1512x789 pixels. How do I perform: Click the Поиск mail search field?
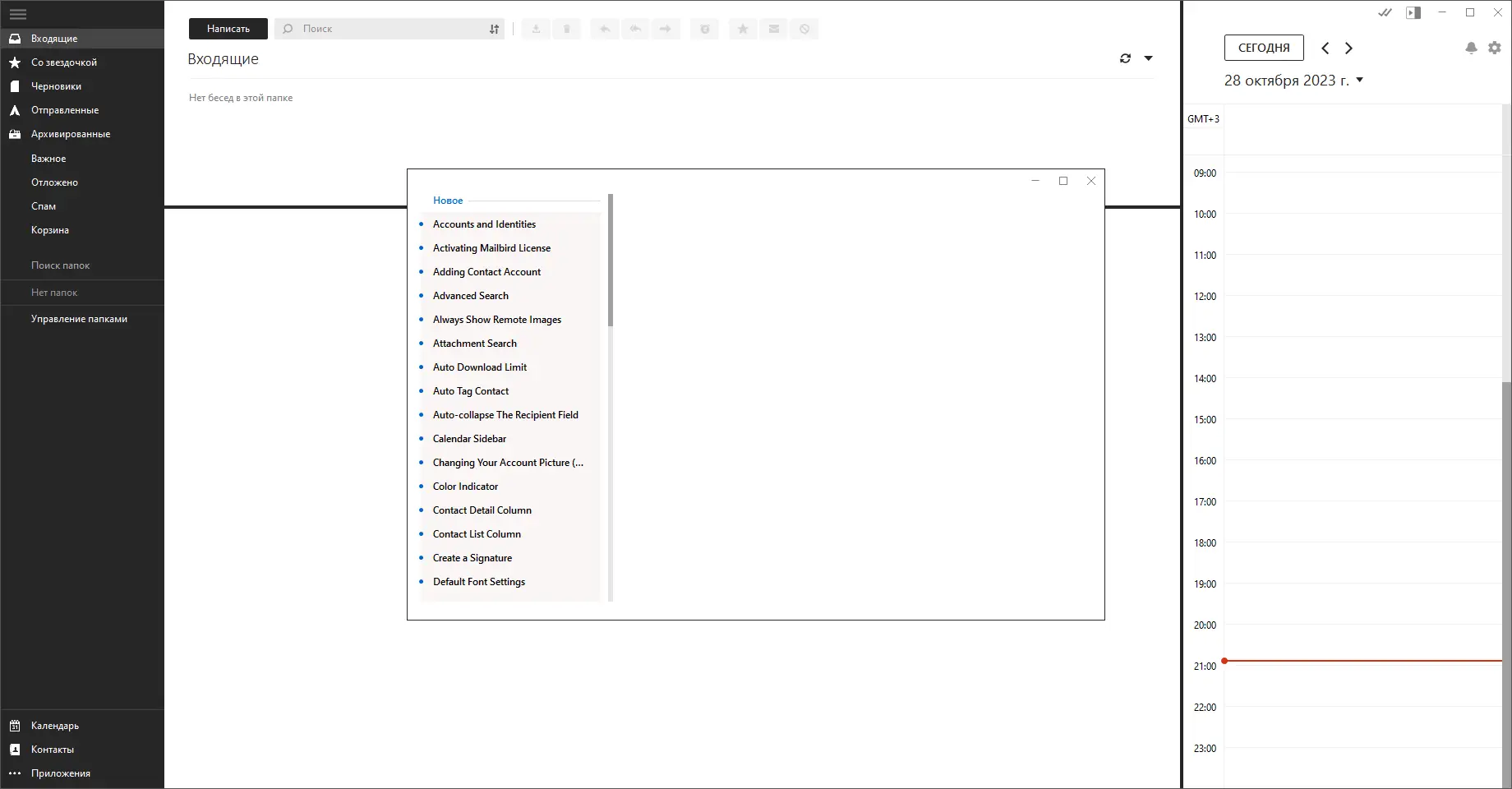pos(390,29)
